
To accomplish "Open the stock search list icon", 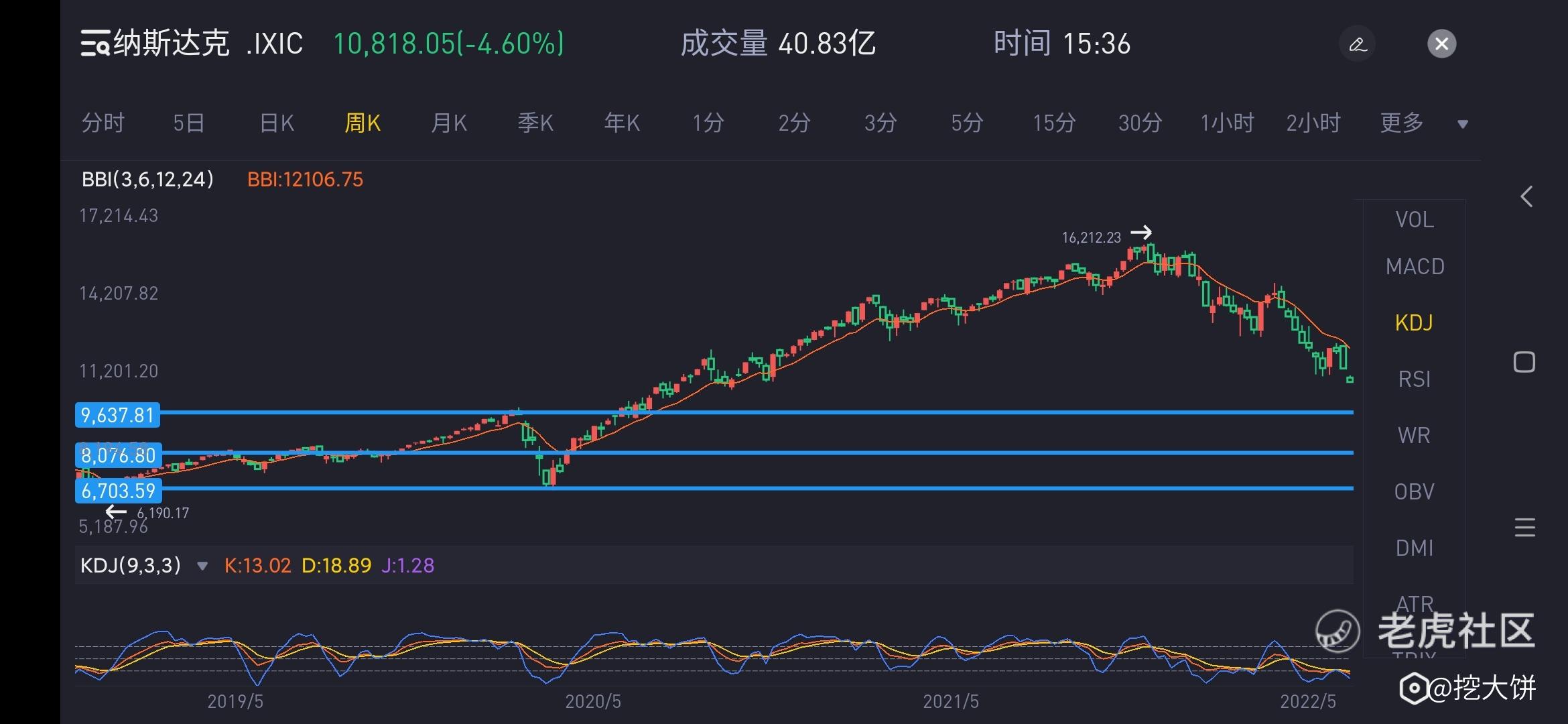I will tap(95, 44).
